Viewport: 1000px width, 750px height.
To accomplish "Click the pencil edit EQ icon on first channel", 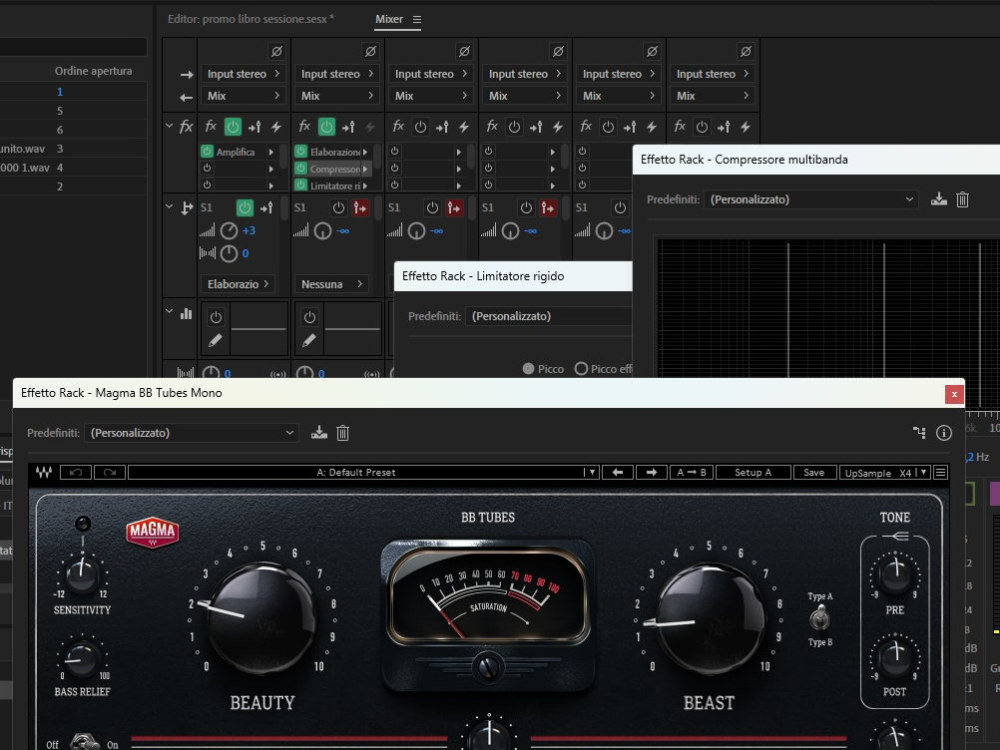I will point(216,341).
